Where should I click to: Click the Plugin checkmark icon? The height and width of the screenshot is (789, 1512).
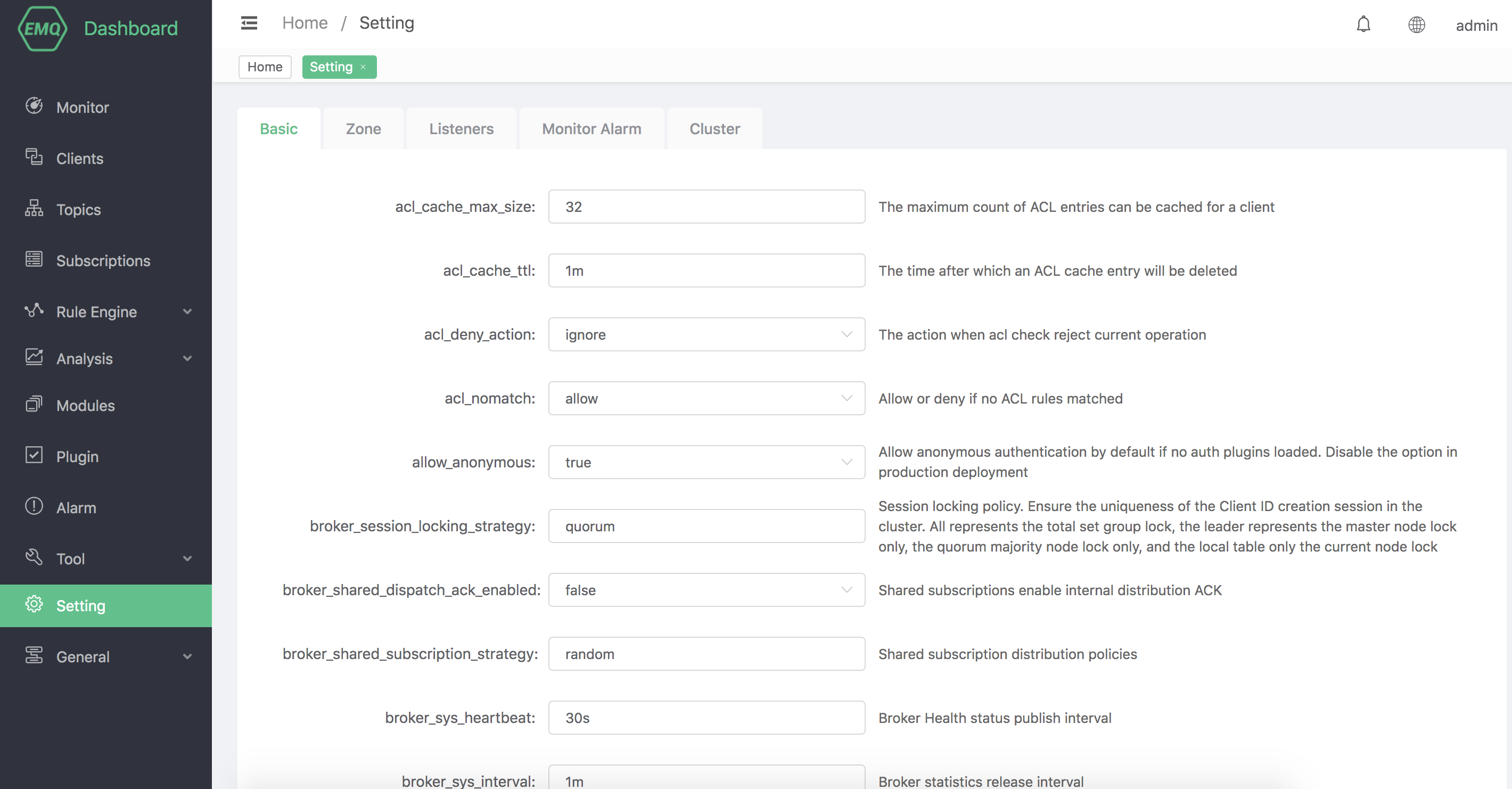34,456
